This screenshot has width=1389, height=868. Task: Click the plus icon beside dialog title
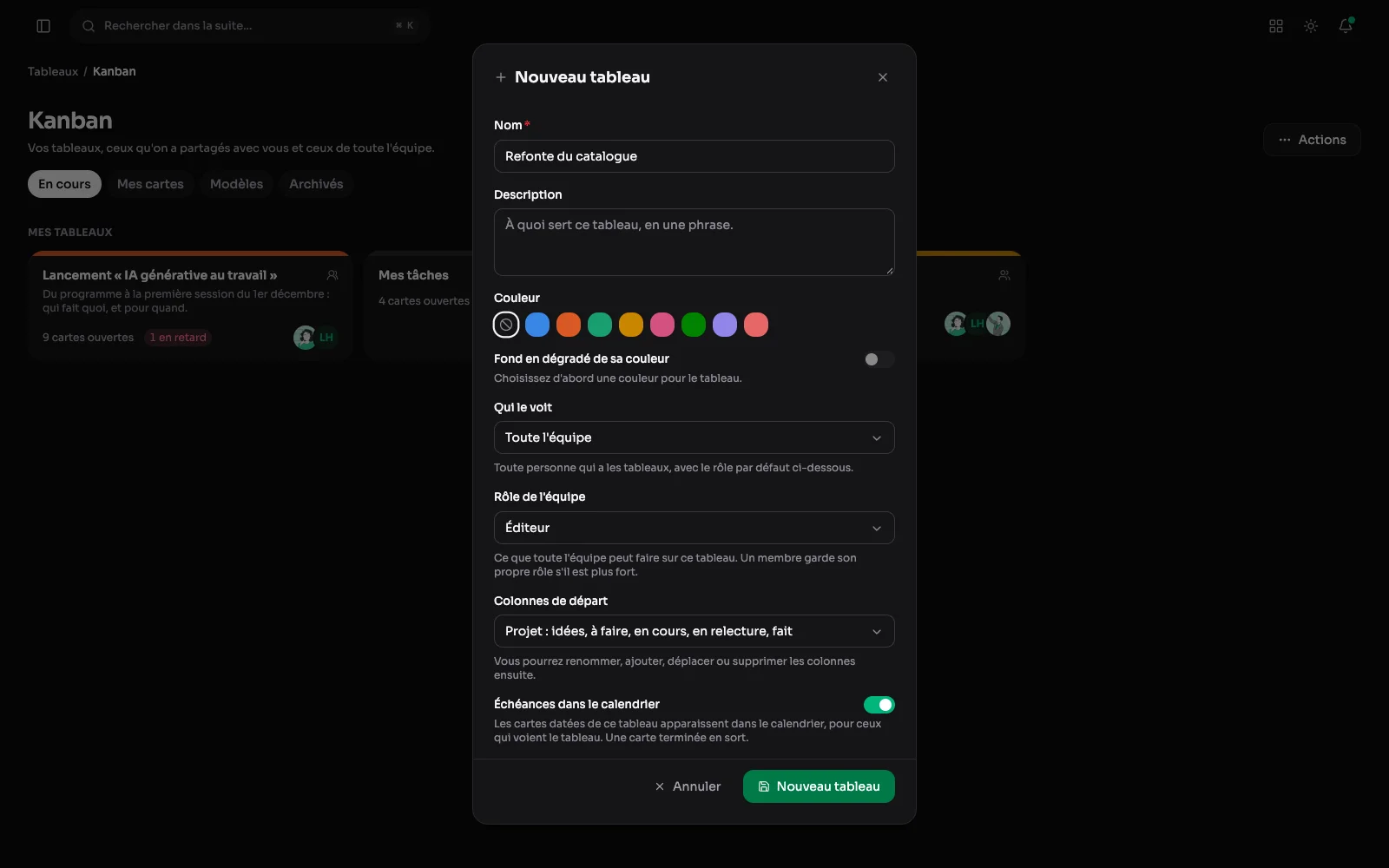click(501, 77)
